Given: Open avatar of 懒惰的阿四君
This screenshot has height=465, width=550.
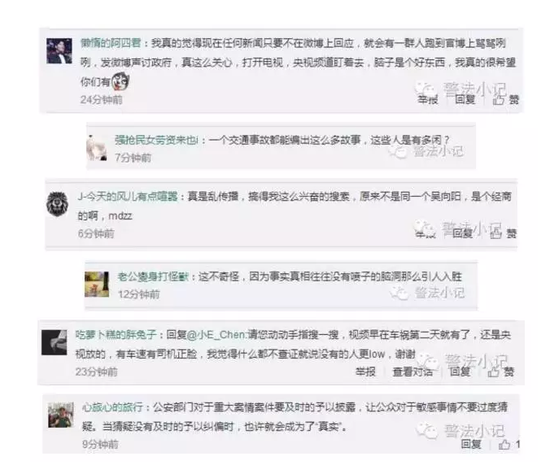Looking at the screenshot, I should [59, 51].
